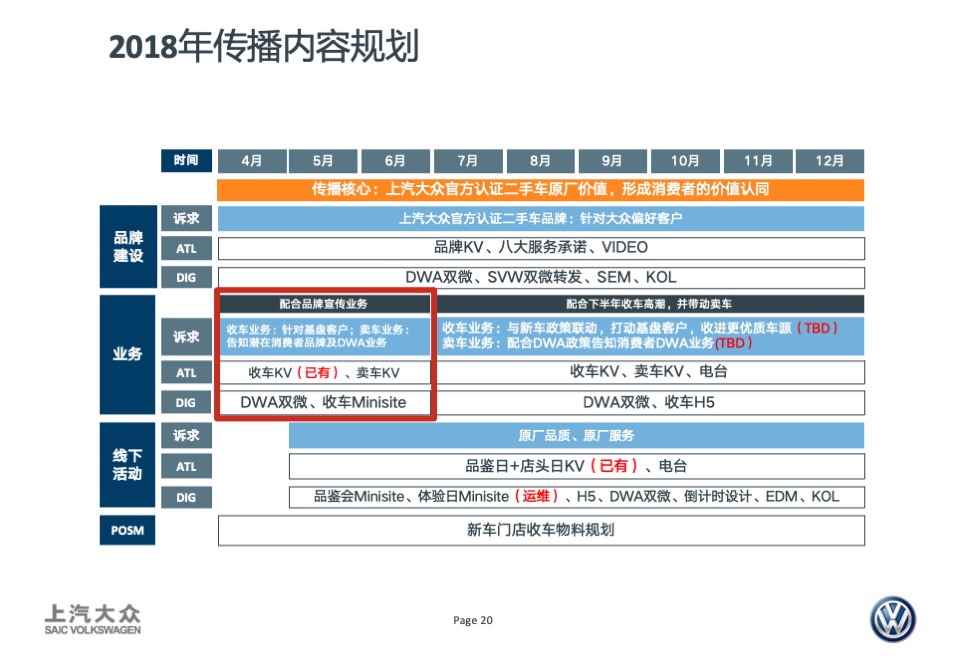Click the DIG label under 线下活动

186,497
